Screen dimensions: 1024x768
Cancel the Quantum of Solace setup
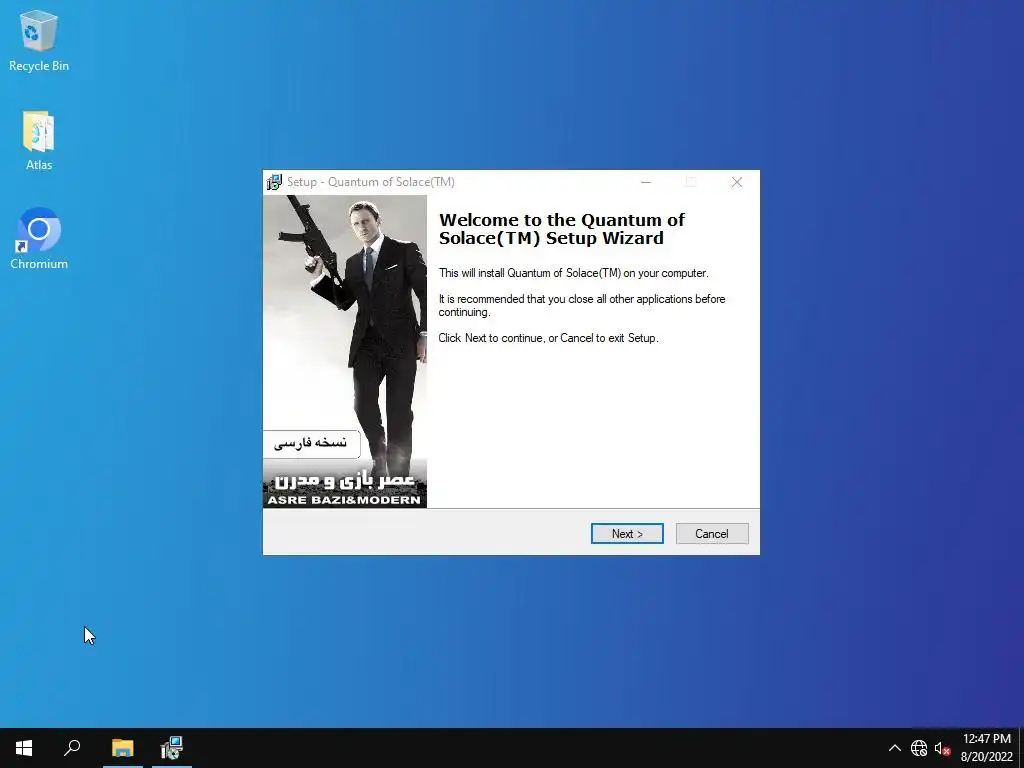[x=712, y=534]
